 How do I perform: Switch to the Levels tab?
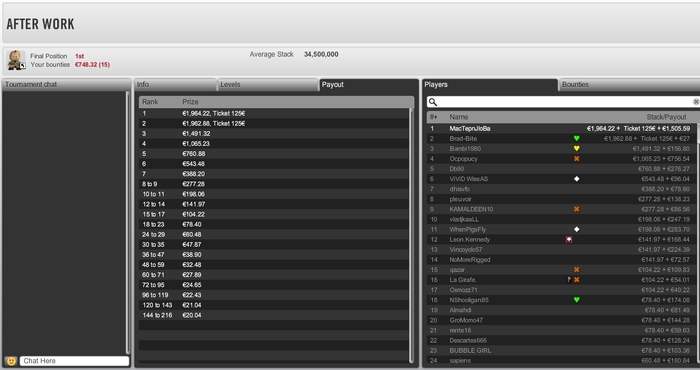(x=268, y=84)
